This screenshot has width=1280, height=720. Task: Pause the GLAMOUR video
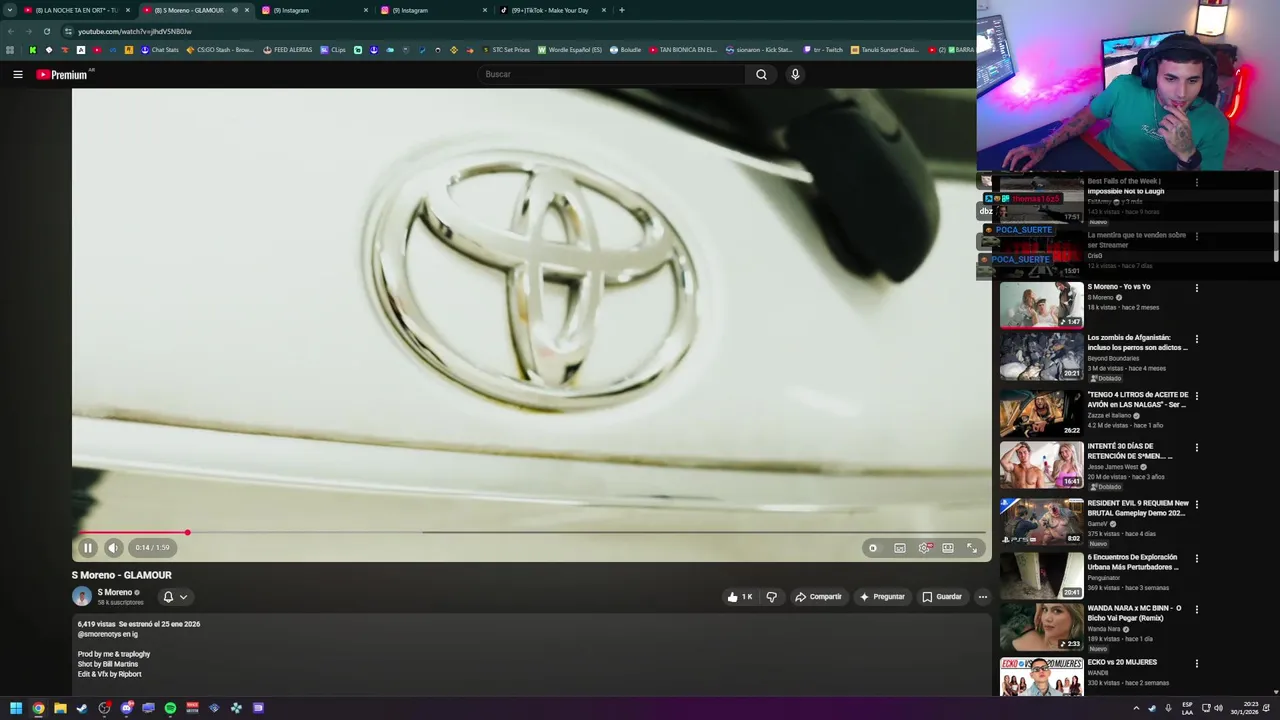point(87,548)
